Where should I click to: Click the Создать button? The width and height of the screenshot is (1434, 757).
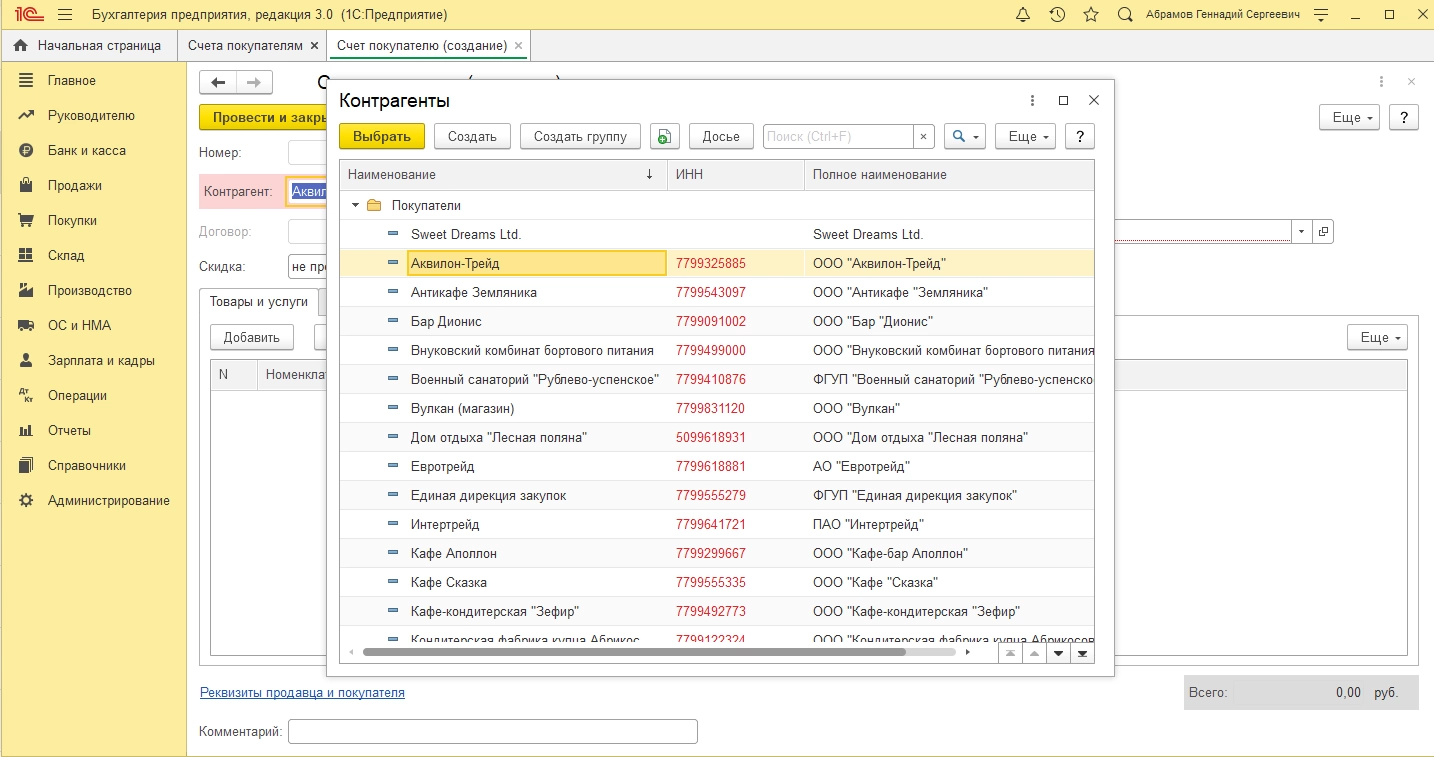(x=473, y=136)
